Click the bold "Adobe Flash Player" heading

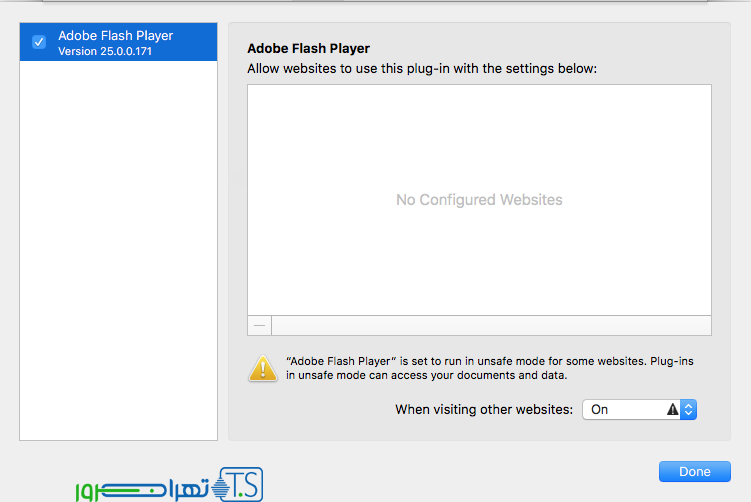(x=309, y=48)
